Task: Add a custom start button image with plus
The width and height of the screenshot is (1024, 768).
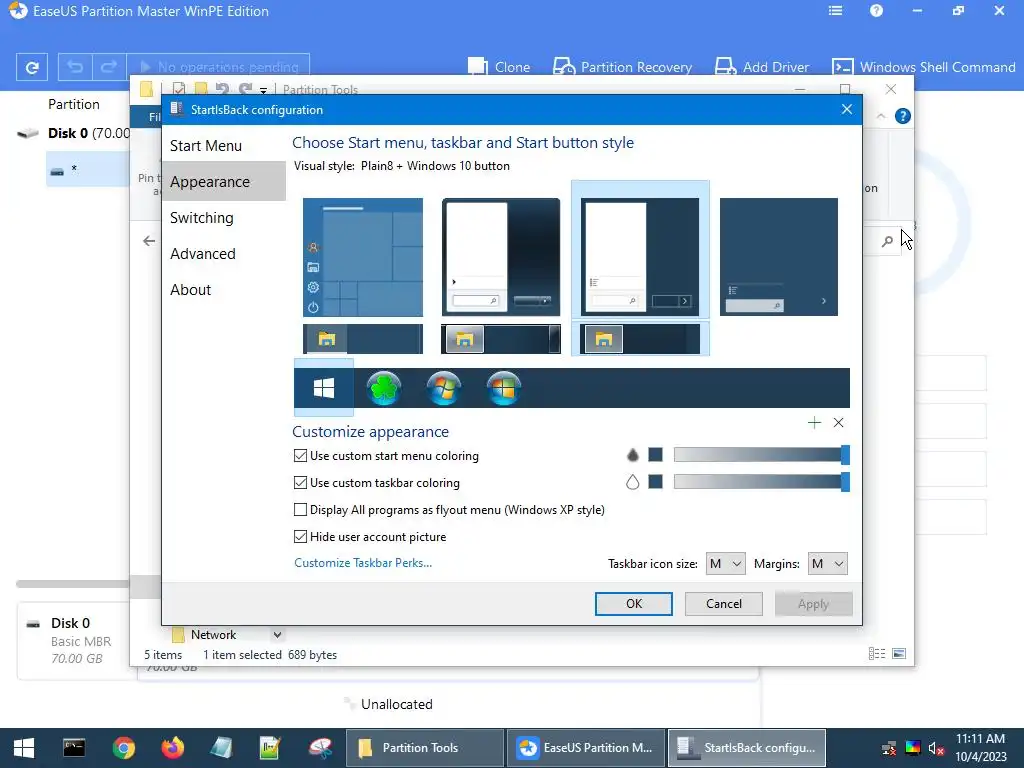Action: [814, 423]
